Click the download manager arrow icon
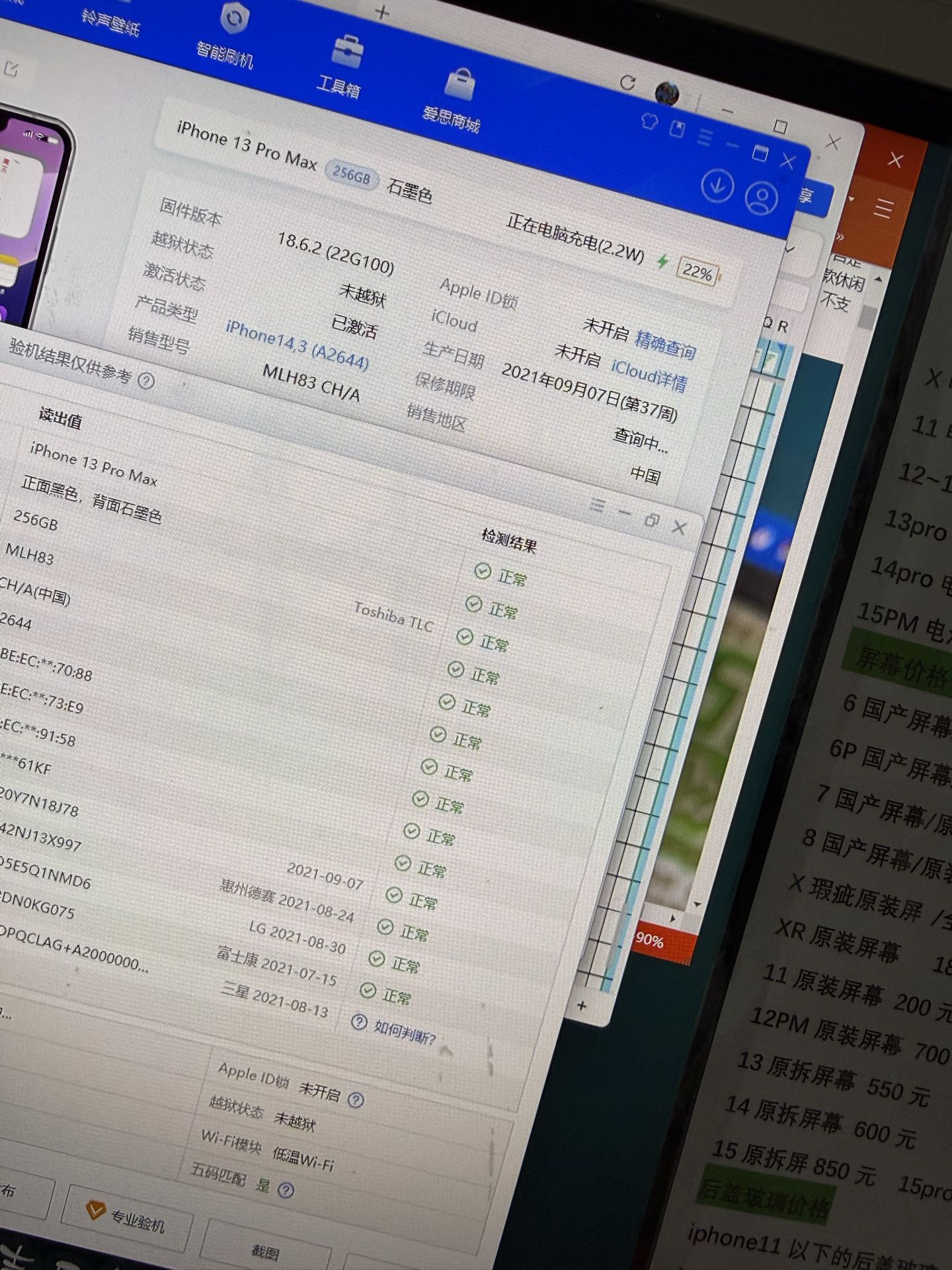952x1270 pixels. click(x=717, y=186)
